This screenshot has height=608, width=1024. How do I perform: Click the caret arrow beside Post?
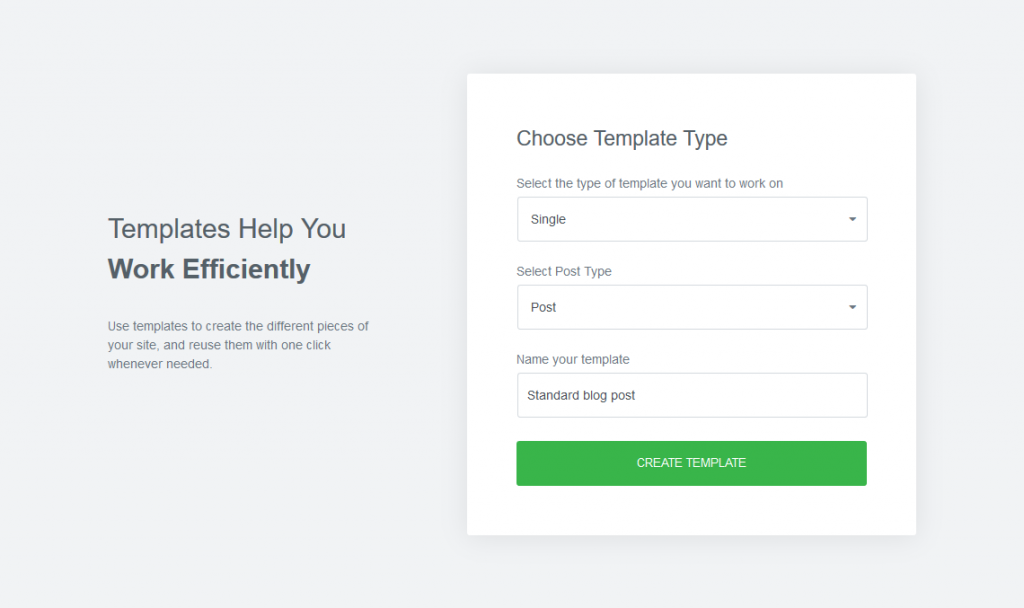coord(852,307)
